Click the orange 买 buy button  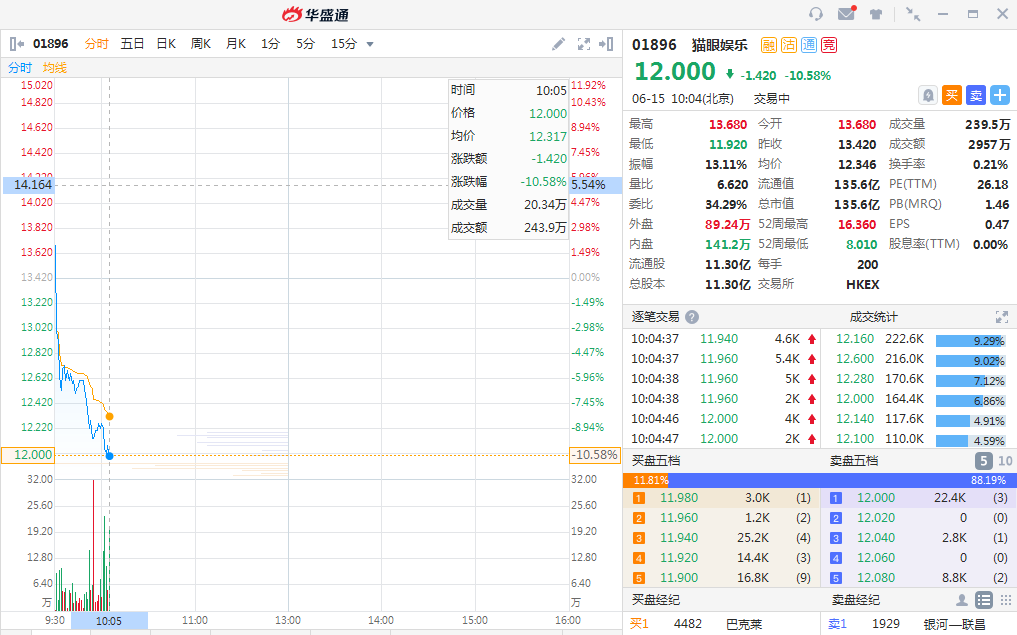pyautogui.click(x=952, y=95)
